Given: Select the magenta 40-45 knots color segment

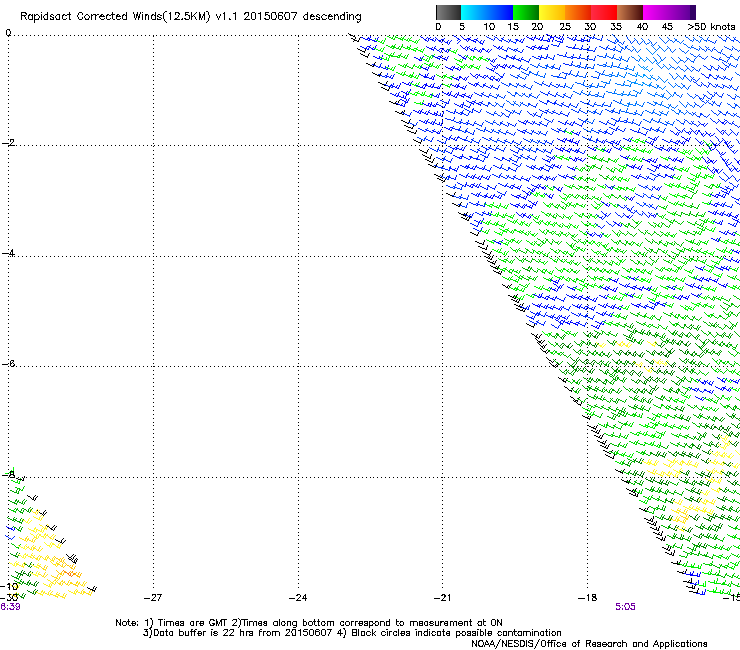Looking at the screenshot, I should pyautogui.click(x=656, y=12).
